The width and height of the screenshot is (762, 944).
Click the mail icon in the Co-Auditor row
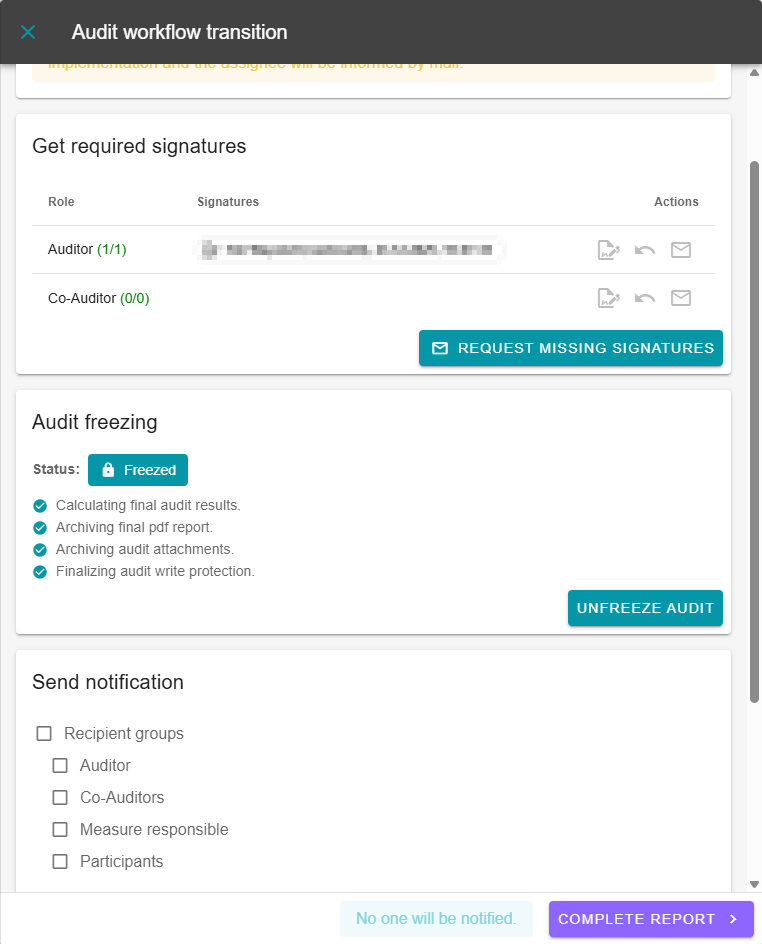[x=681, y=298]
